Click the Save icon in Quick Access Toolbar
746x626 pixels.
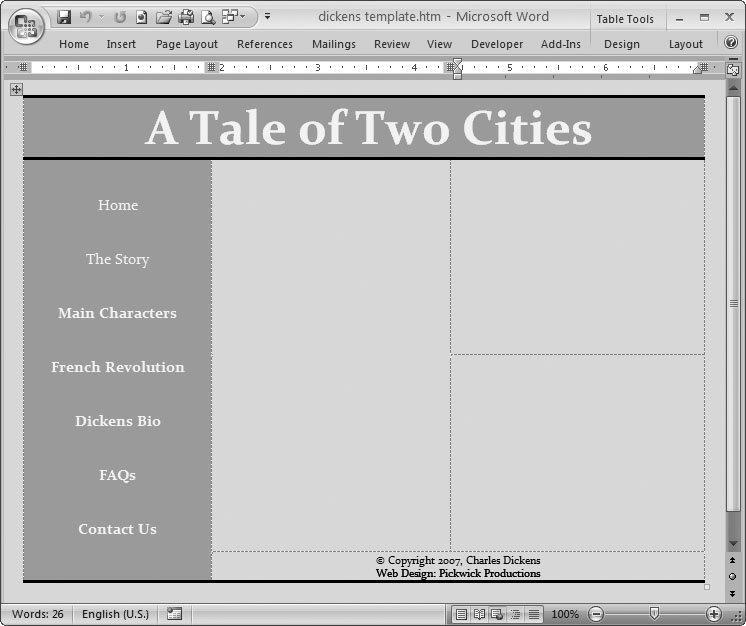coord(65,17)
